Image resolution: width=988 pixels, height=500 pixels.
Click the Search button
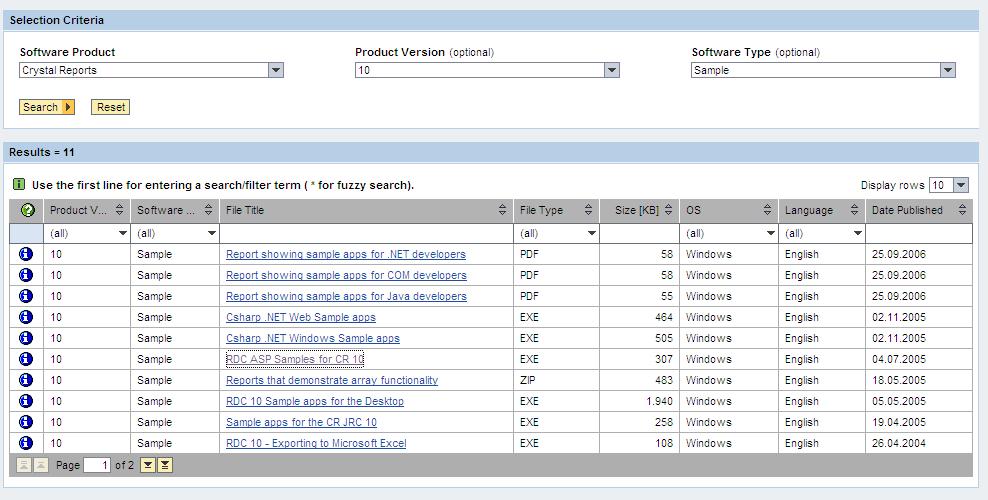[47, 107]
